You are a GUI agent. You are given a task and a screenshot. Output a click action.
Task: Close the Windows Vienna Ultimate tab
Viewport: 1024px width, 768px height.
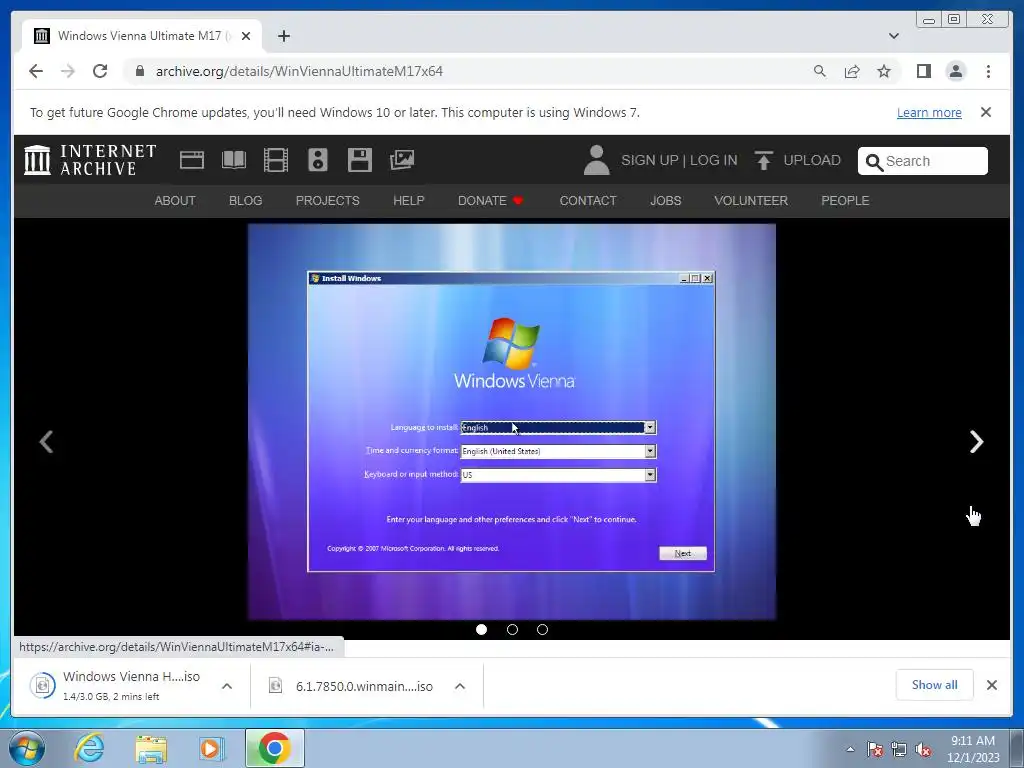click(246, 36)
